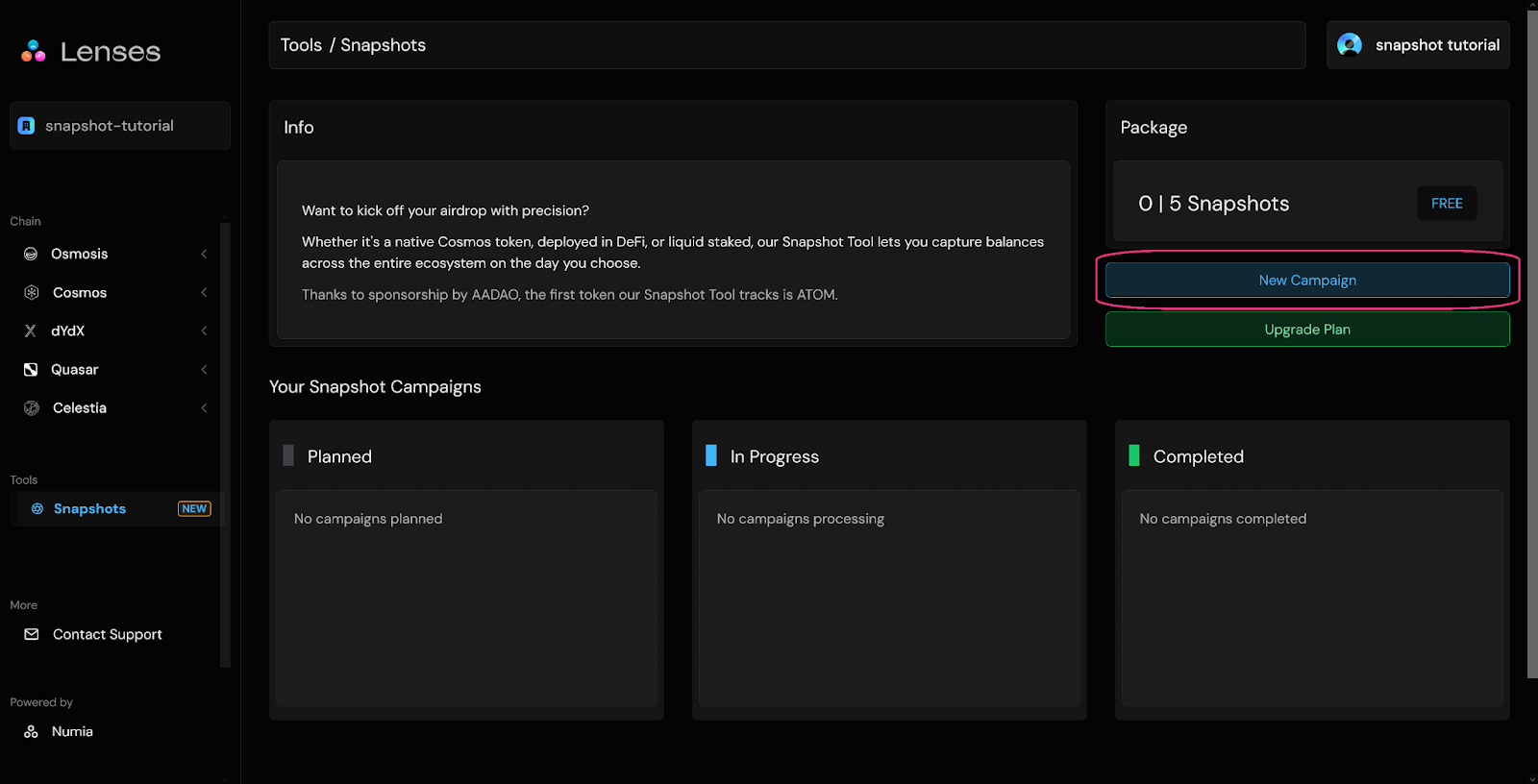
Task: Click the '0 | 5 Snapshots' text
Action: coord(1214,203)
